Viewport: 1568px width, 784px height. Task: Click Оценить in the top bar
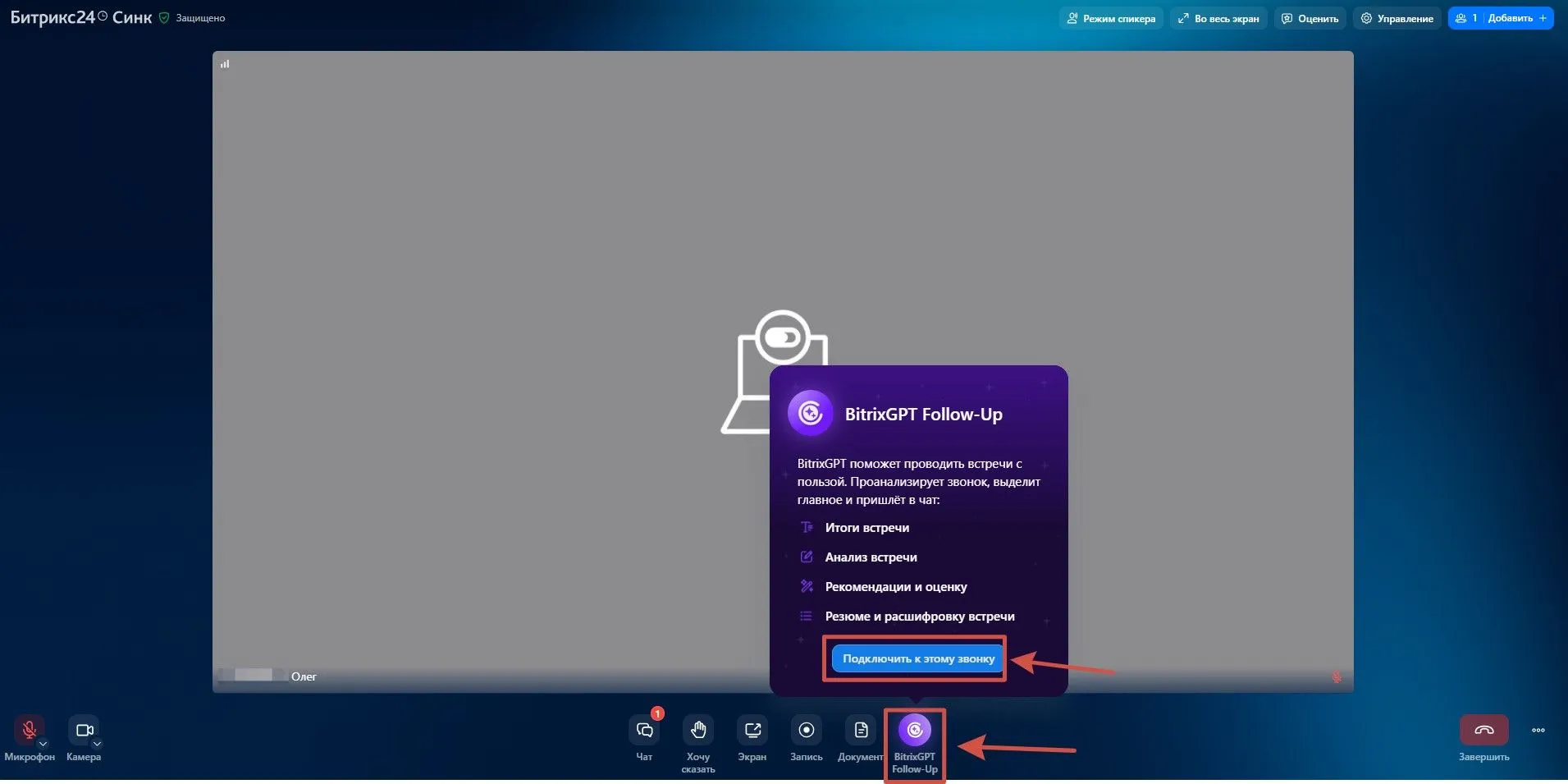(1310, 18)
